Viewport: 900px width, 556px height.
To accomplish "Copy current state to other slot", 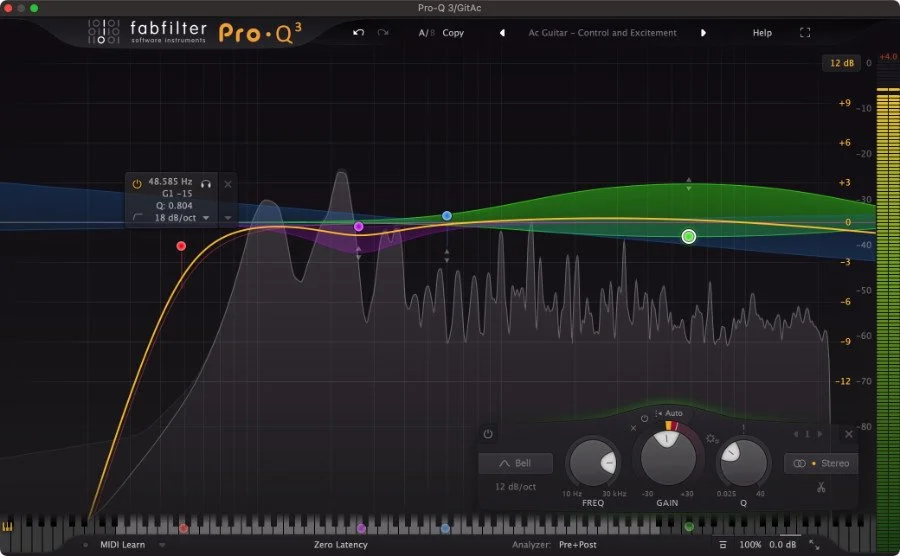I will pos(453,33).
